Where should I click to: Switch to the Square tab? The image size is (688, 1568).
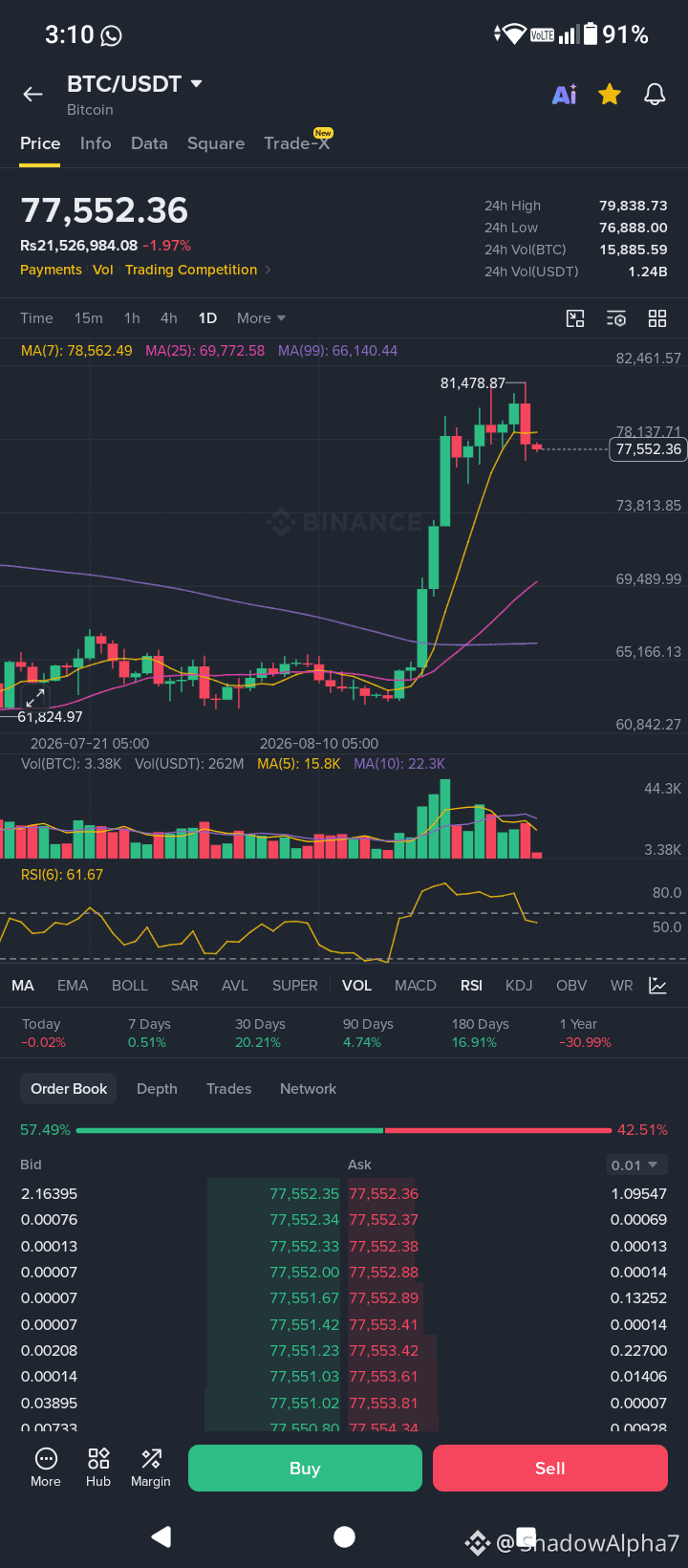[x=216, y=143]
